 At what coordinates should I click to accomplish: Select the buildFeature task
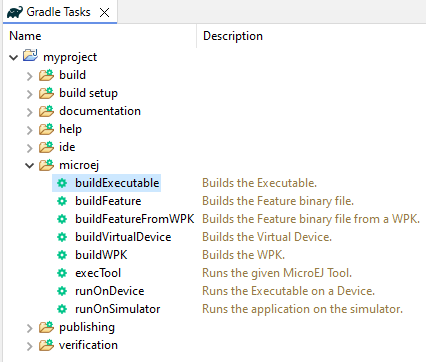pos(108,201)
